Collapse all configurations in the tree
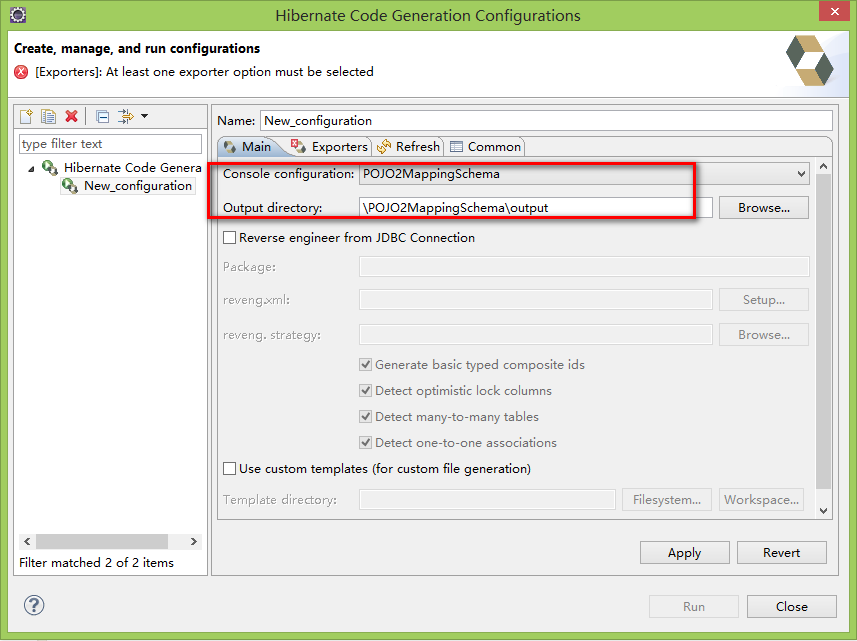Viewport: 857px width, 641px height. pyautogui.click(x=102, y=116)
